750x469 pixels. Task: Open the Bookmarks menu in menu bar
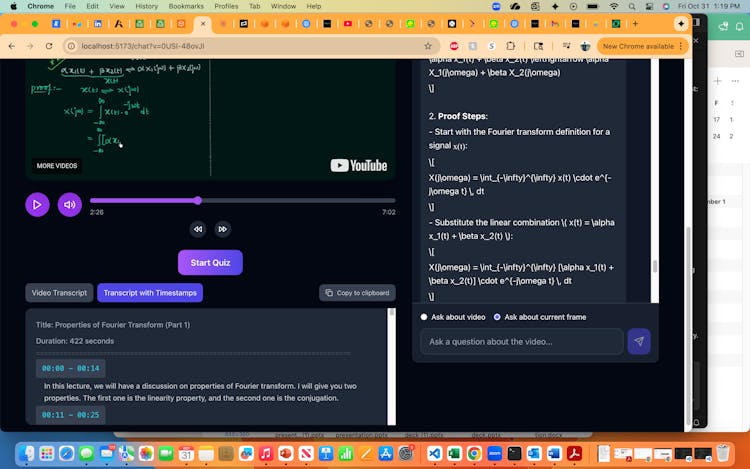[x=186, y=6]
